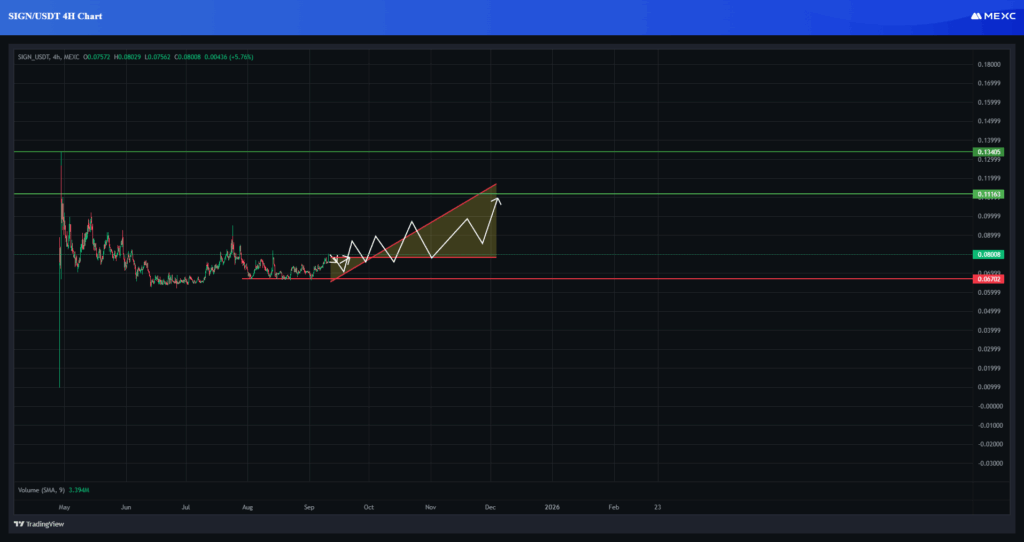Click the arrowhead ending the white projection path
Viewport: 1024px width, 542px height.
497,202
